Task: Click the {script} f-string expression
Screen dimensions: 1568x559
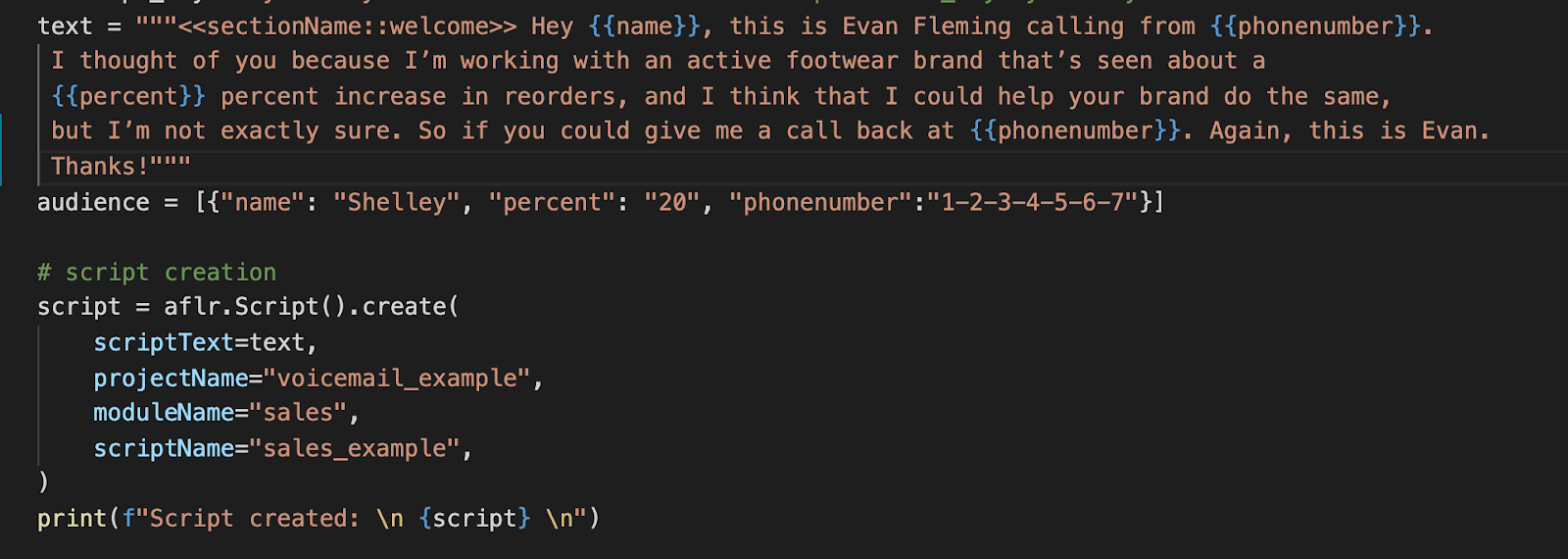Action: (x=475, y=519)
